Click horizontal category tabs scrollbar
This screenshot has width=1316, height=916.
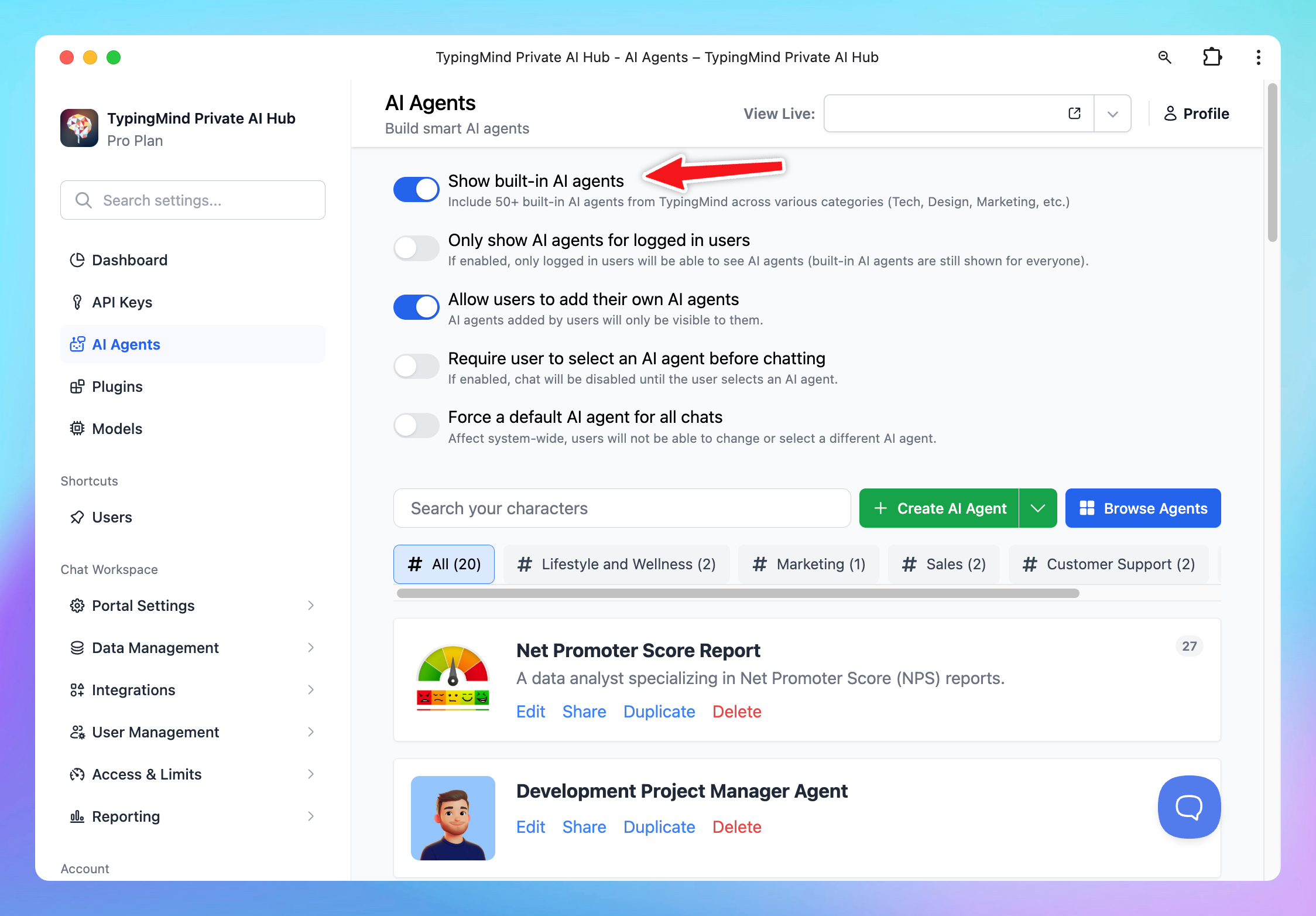click(738, 593)
